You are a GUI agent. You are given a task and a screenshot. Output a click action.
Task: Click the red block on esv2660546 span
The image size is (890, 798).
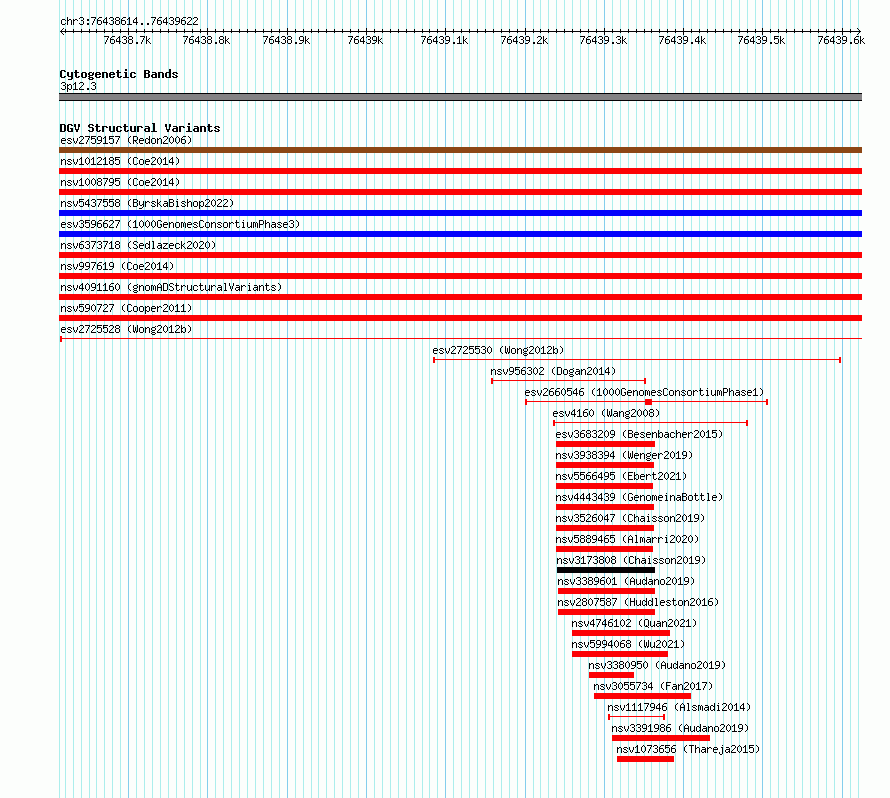click(x=648, y=402)
